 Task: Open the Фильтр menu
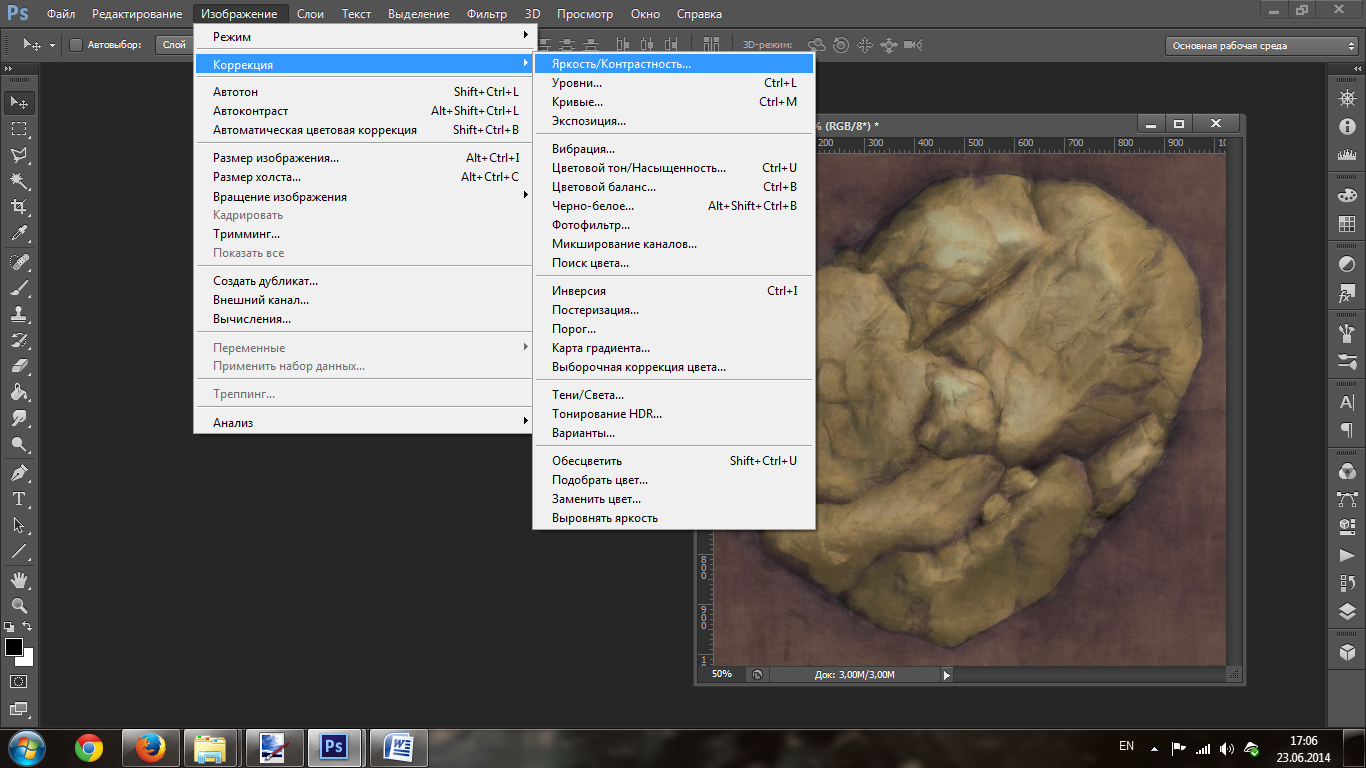coord(487,14)
